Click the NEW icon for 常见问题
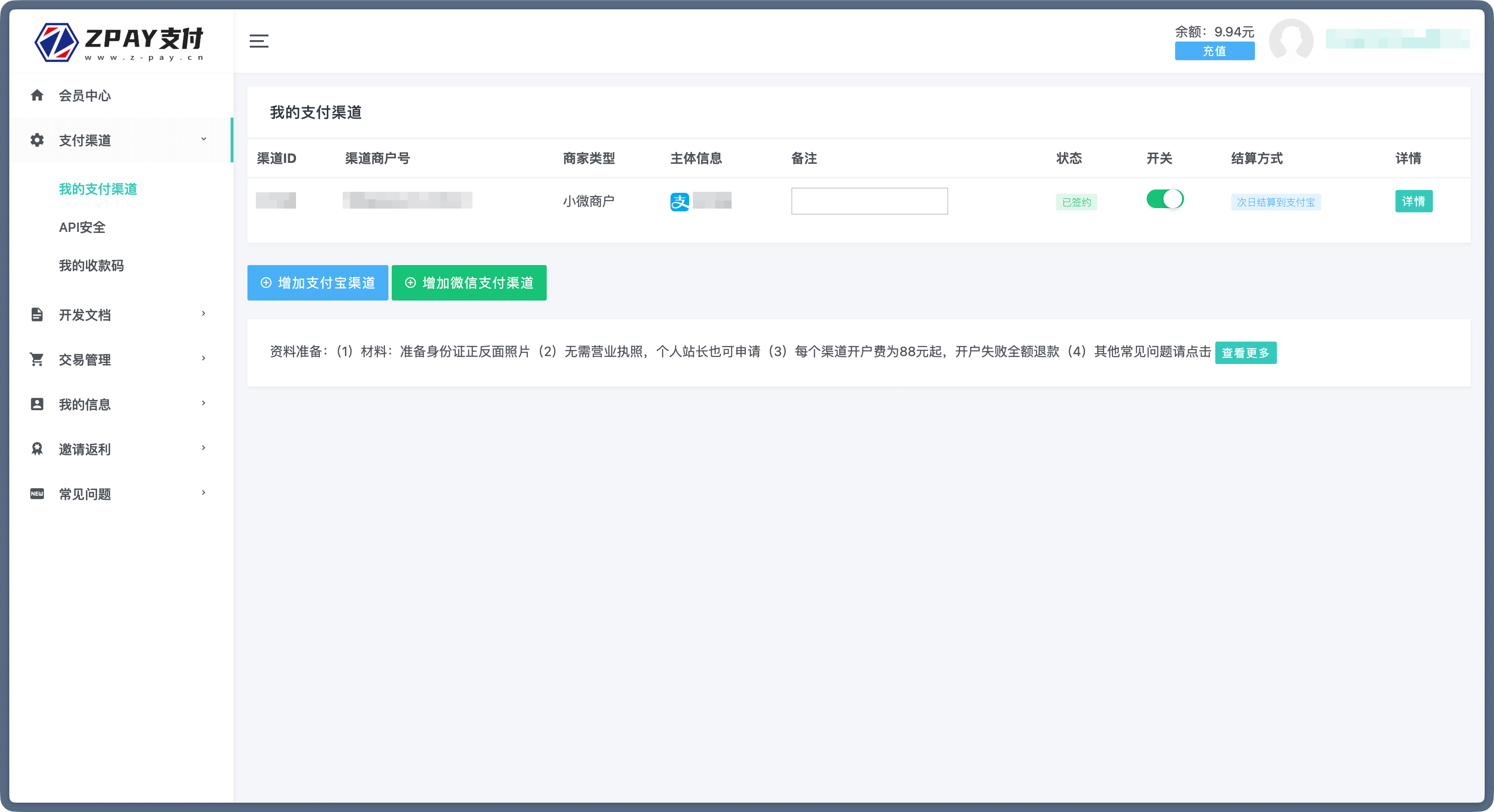 [x=37, y=494]
